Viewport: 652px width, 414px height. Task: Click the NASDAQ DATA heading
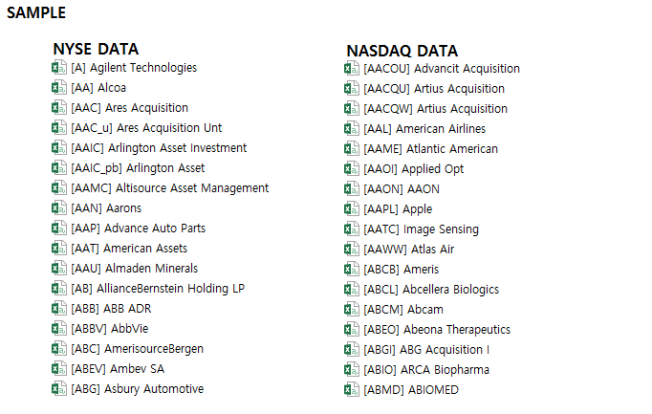click(x=402, y=50)
